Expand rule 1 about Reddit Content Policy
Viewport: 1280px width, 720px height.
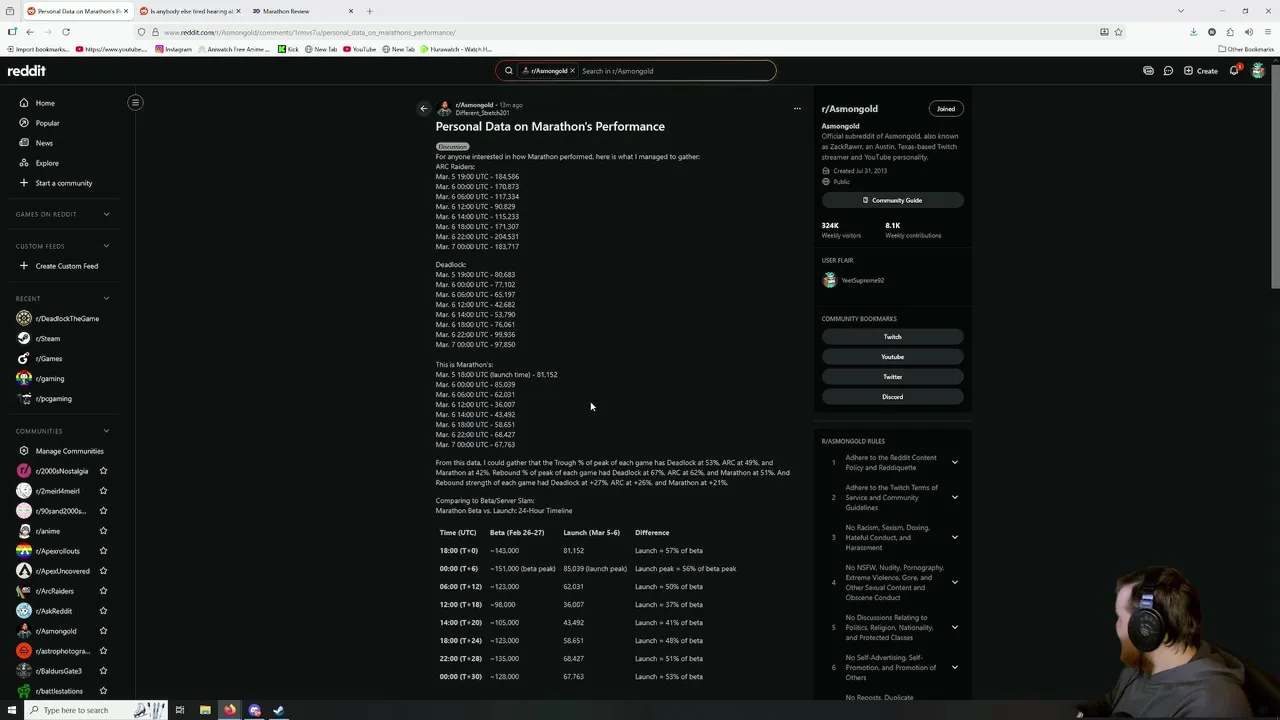954,462
